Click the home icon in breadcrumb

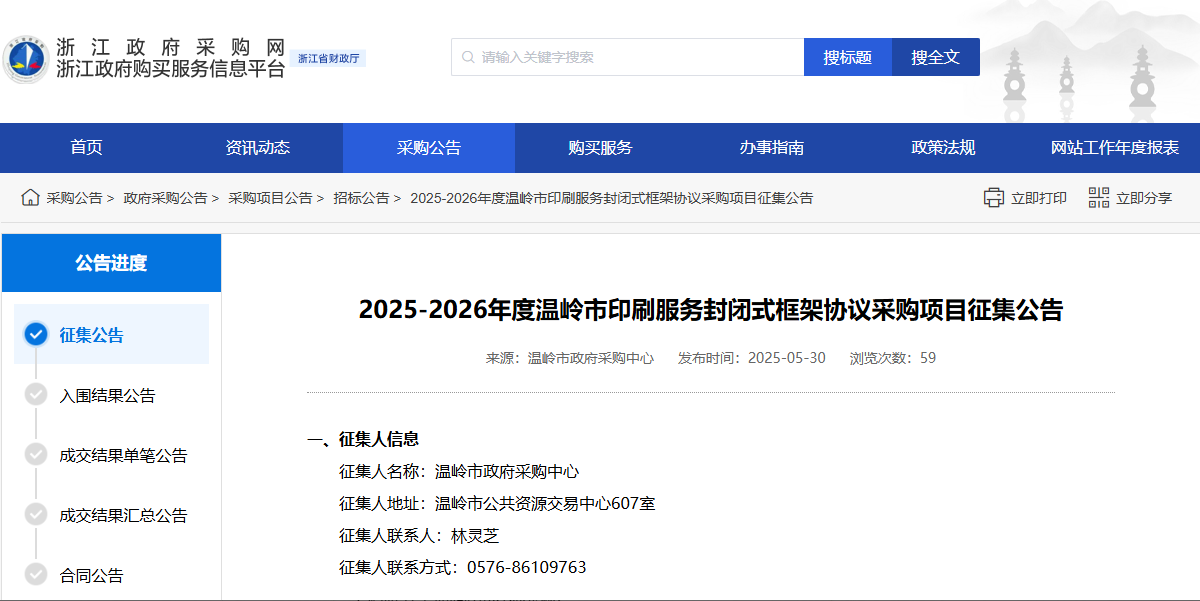pos(30,197)
